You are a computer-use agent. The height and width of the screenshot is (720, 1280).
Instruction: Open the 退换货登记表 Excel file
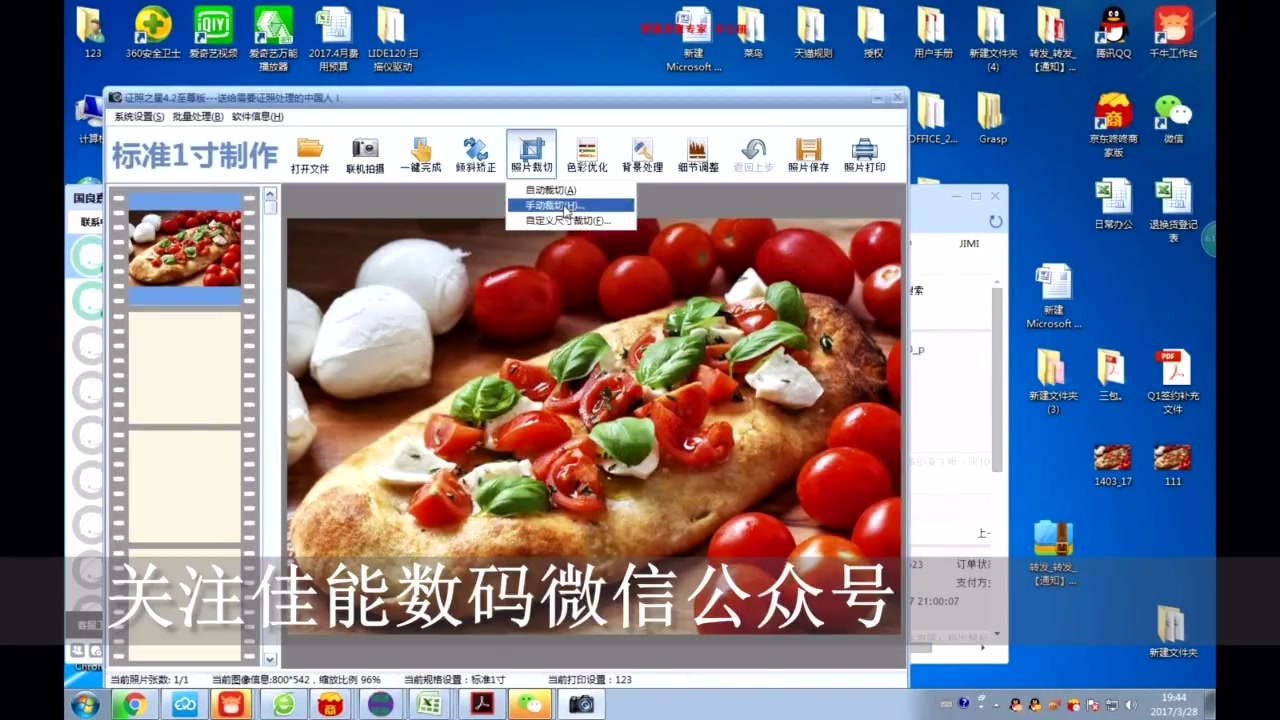click(x=1173, y=210)
